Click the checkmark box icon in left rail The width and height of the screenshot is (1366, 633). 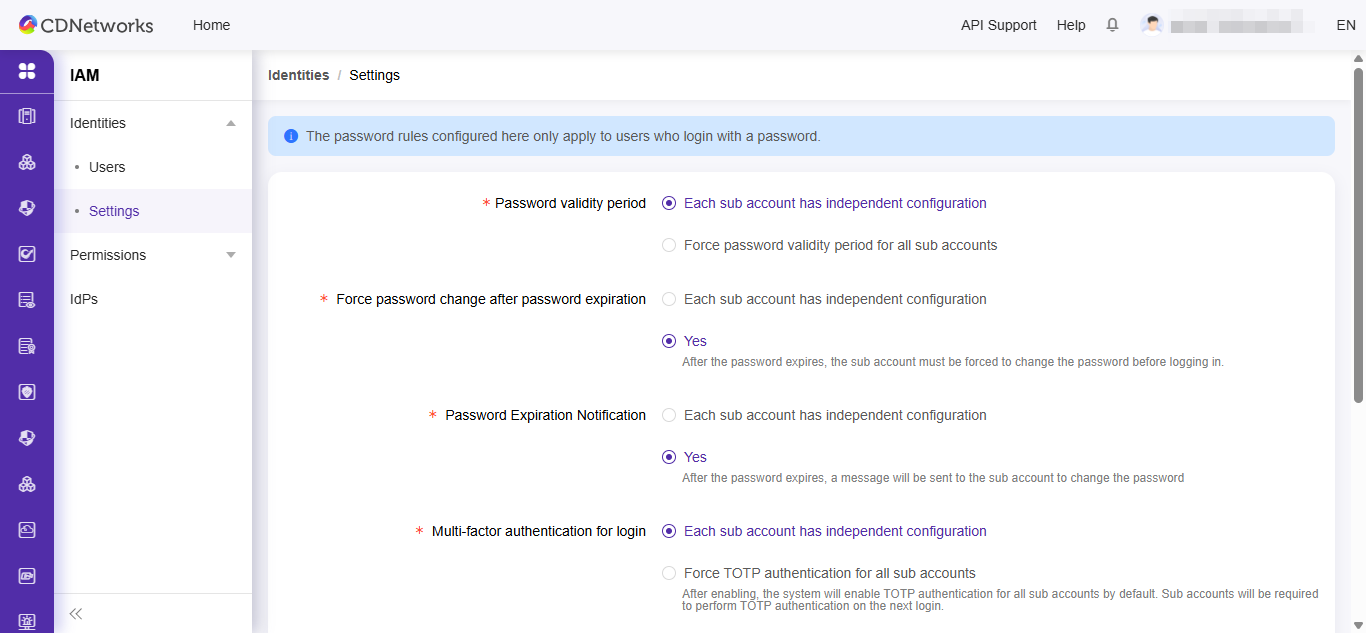click(27, 254)
